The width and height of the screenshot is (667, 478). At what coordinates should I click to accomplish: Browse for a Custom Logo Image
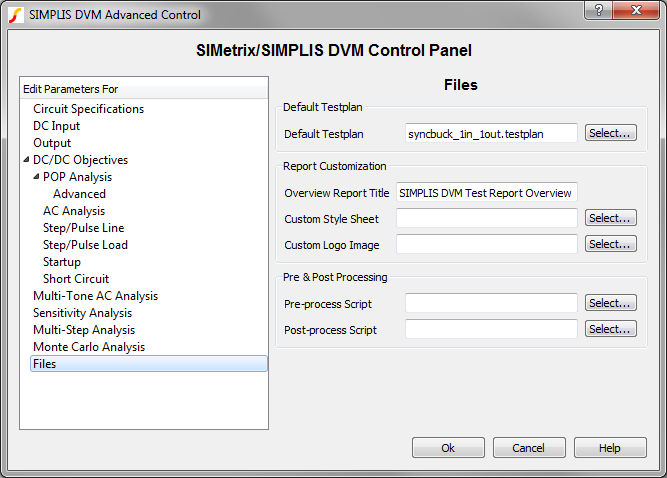pos(610,244)
